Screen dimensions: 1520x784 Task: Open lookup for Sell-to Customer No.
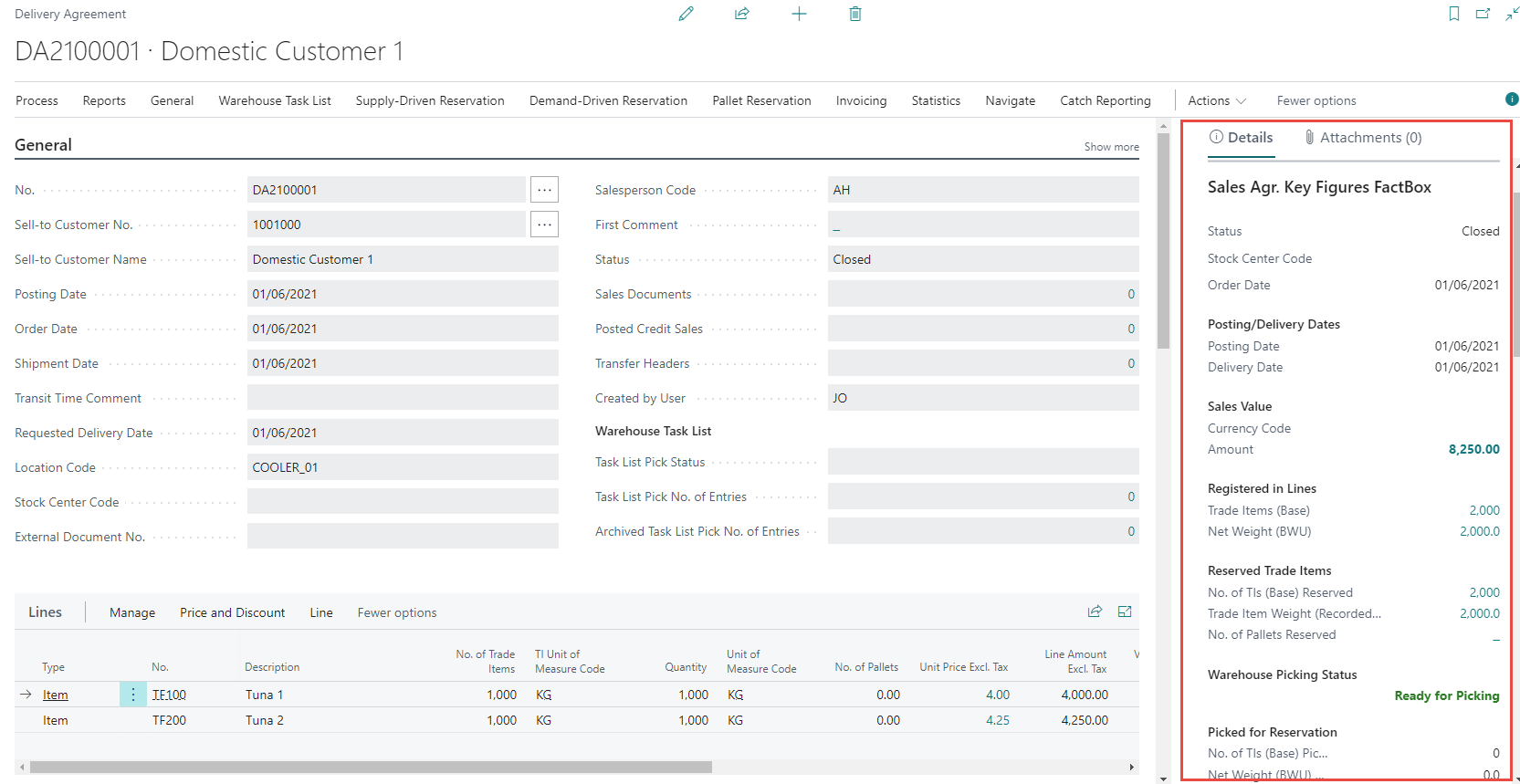coord(544,225)
